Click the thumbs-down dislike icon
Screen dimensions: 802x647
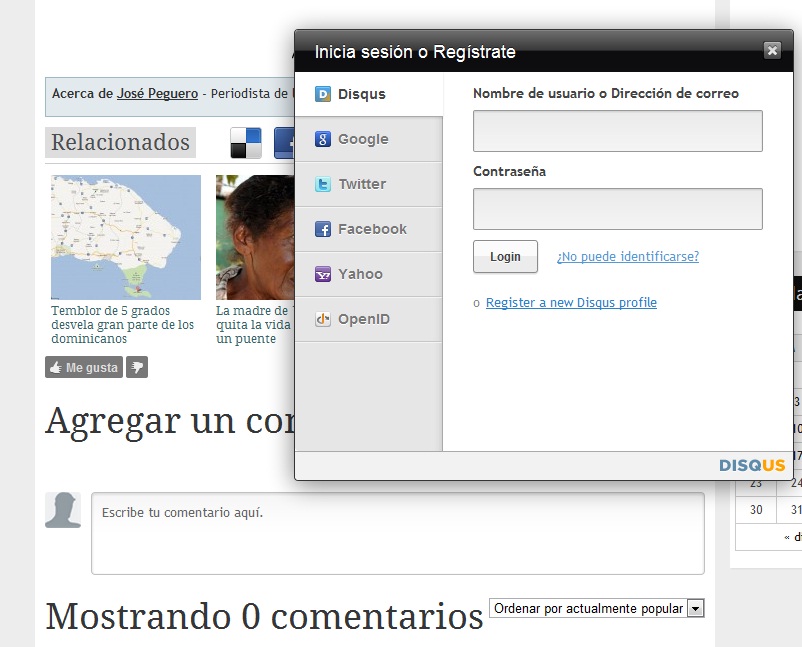tap(137, 368)
